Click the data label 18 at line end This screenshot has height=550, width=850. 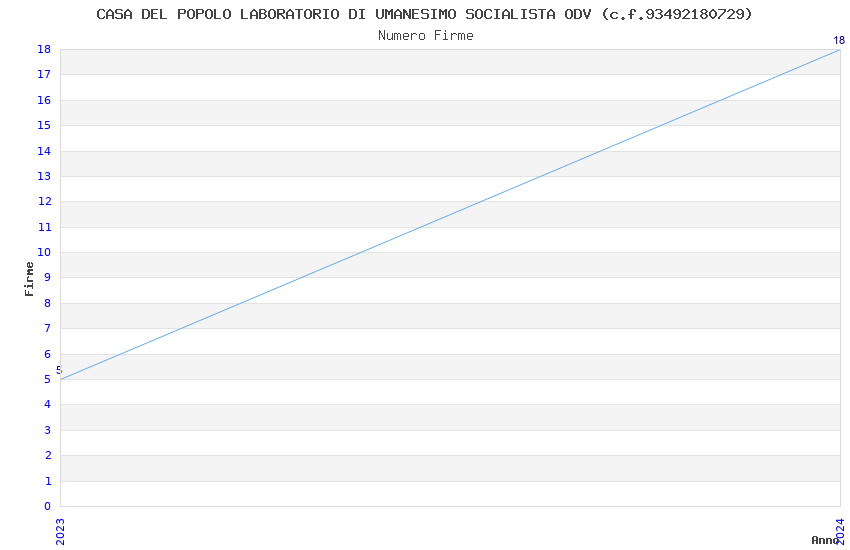pyautogui.click(x=839, y=40)
